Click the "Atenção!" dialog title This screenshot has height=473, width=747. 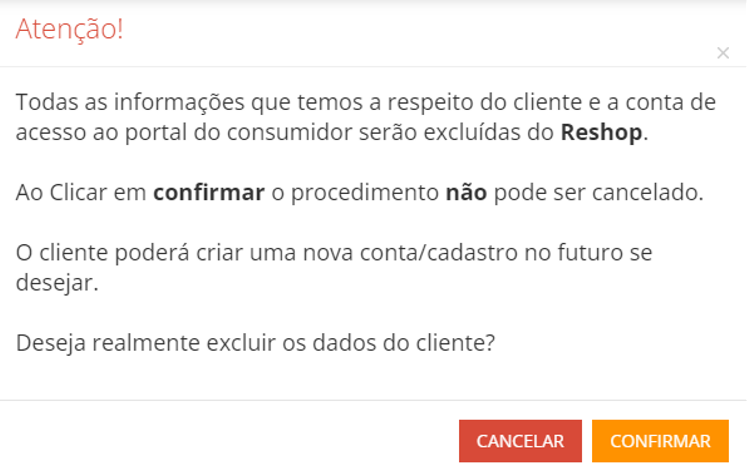(69, 29)
